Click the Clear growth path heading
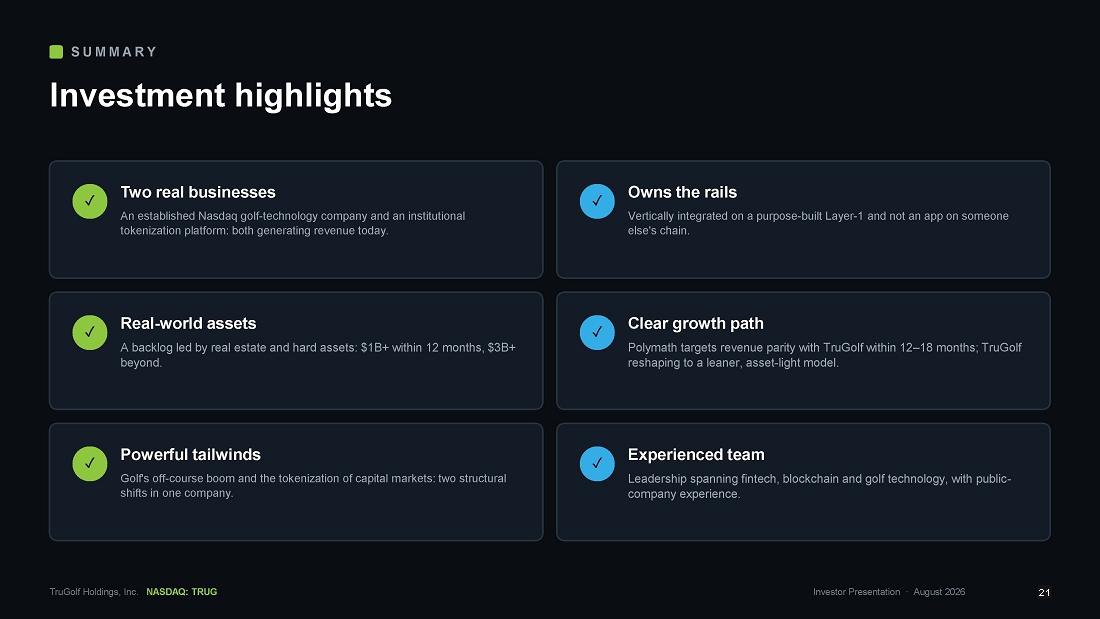Image resolution: width=1100 pixels, height=619 pixels. point(695,324)
